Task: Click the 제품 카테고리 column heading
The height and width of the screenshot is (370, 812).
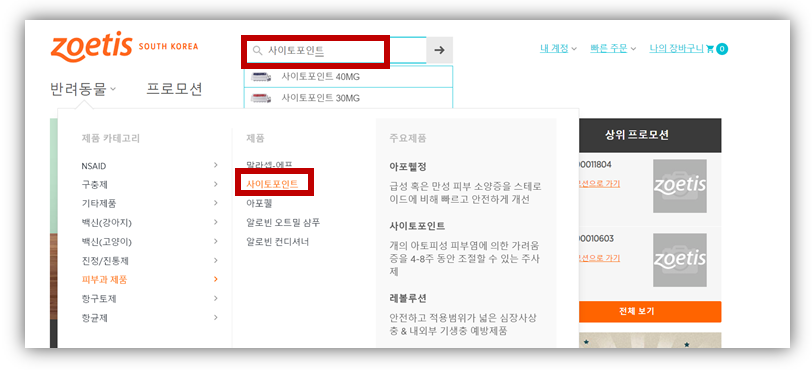Action: [111, 138]
